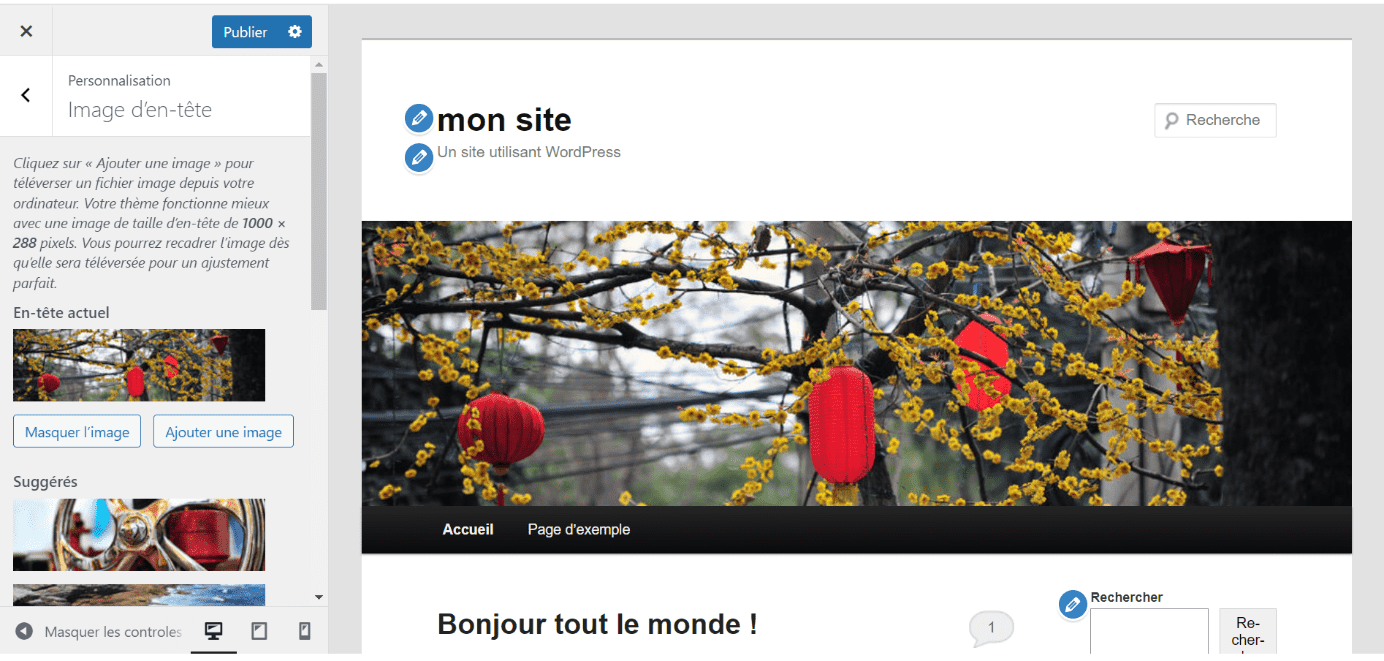
Task: Open the Accueil menu item
Action: [468, 529]
